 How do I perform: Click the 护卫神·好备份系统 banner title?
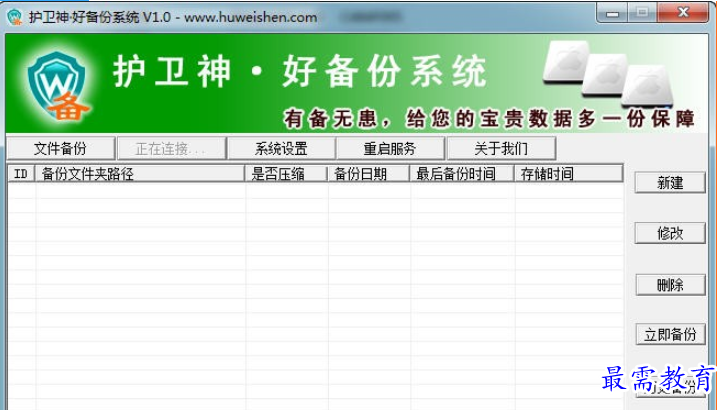(300, 71)
